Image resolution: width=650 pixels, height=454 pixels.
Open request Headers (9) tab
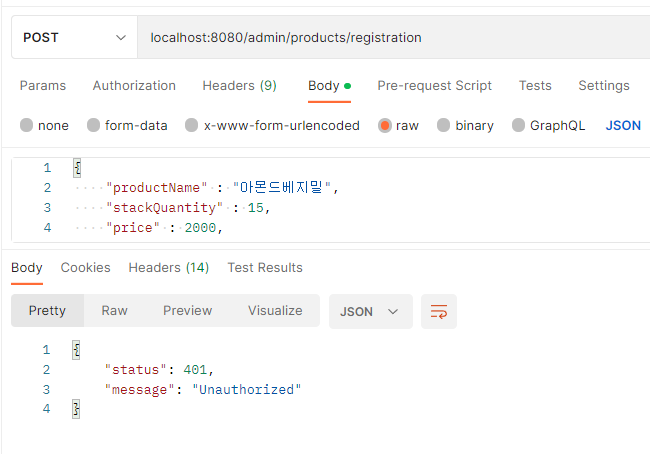coord(239,85)
